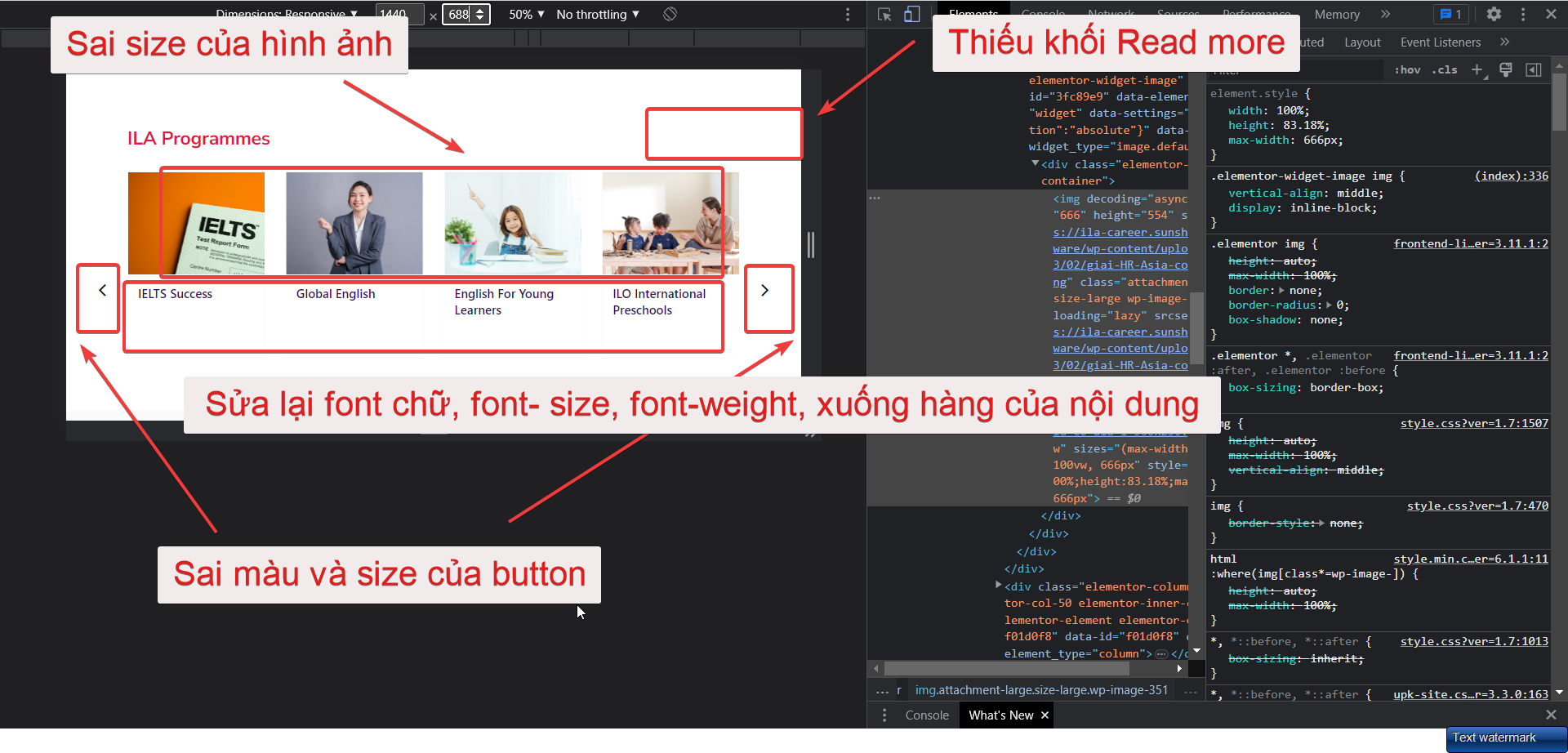Click the English For Young Learners image

click(x=513, y=223)
